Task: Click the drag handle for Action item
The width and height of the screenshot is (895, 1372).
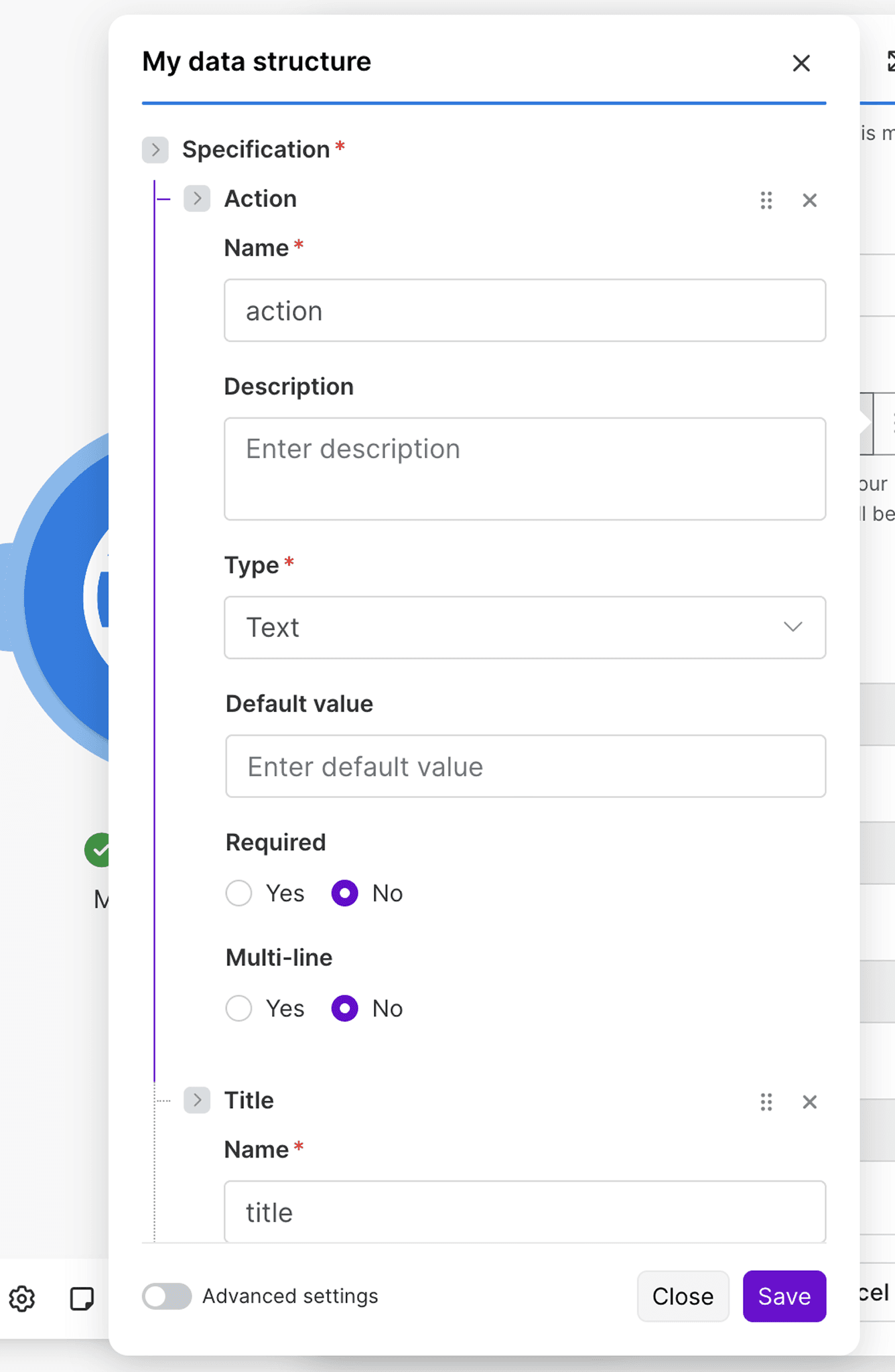Action: [x=766, y=200]
